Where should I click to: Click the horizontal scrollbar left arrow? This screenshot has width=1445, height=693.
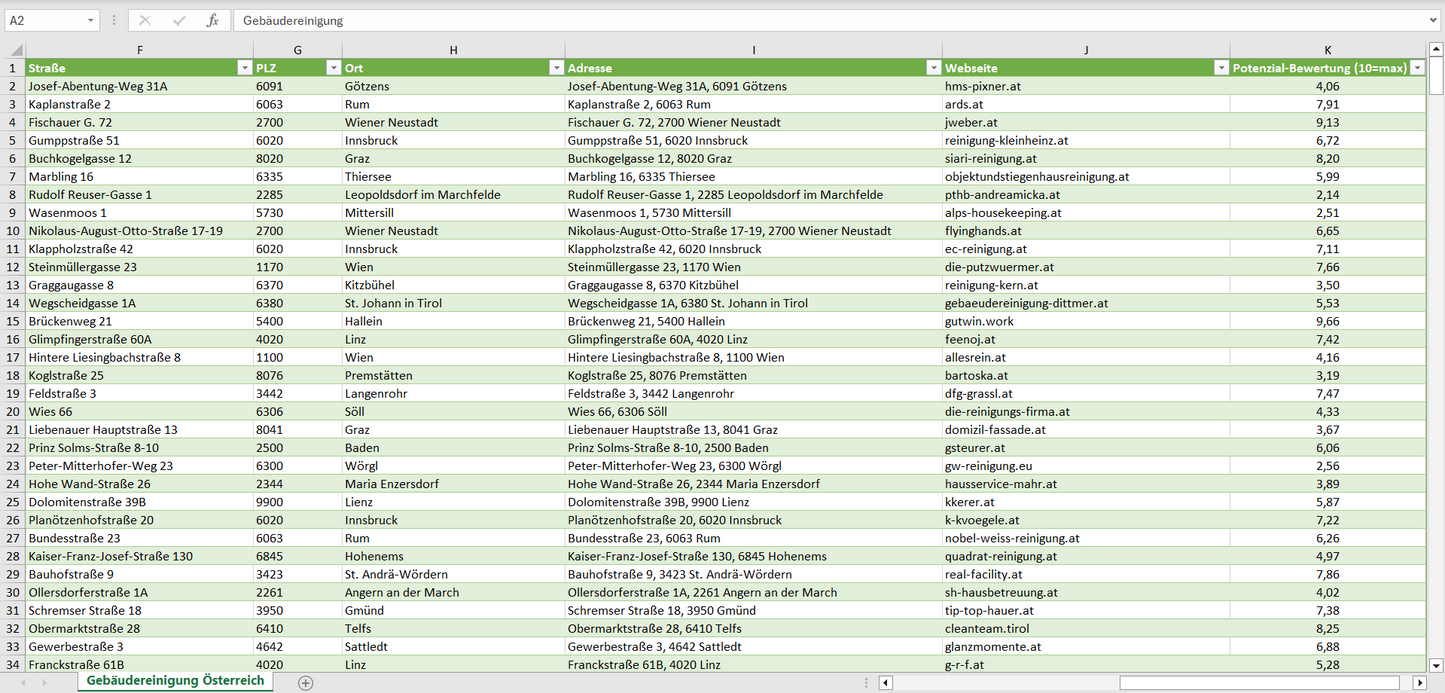pyautogui.click(x=885, y=683)
